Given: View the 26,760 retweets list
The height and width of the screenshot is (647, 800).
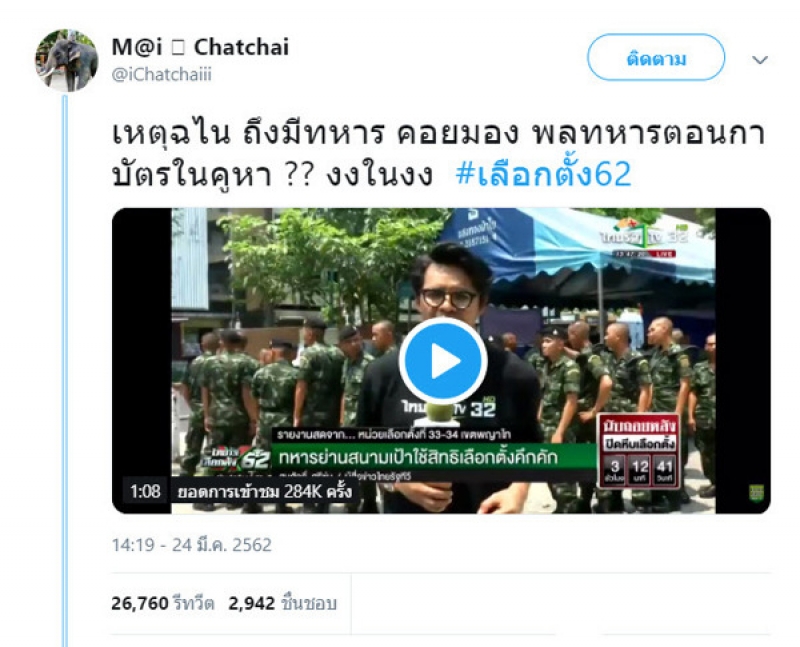Looking at the screenshot, I should point(163,604).
